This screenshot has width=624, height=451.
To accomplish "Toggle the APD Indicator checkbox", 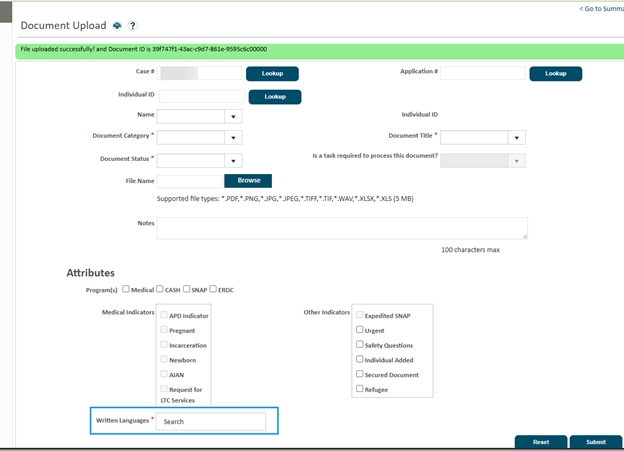I will (164, 315).
